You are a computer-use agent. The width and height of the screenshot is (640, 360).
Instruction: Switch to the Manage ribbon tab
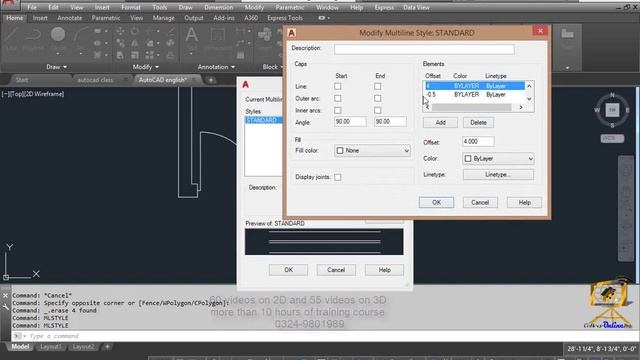[x=163, y=18]
